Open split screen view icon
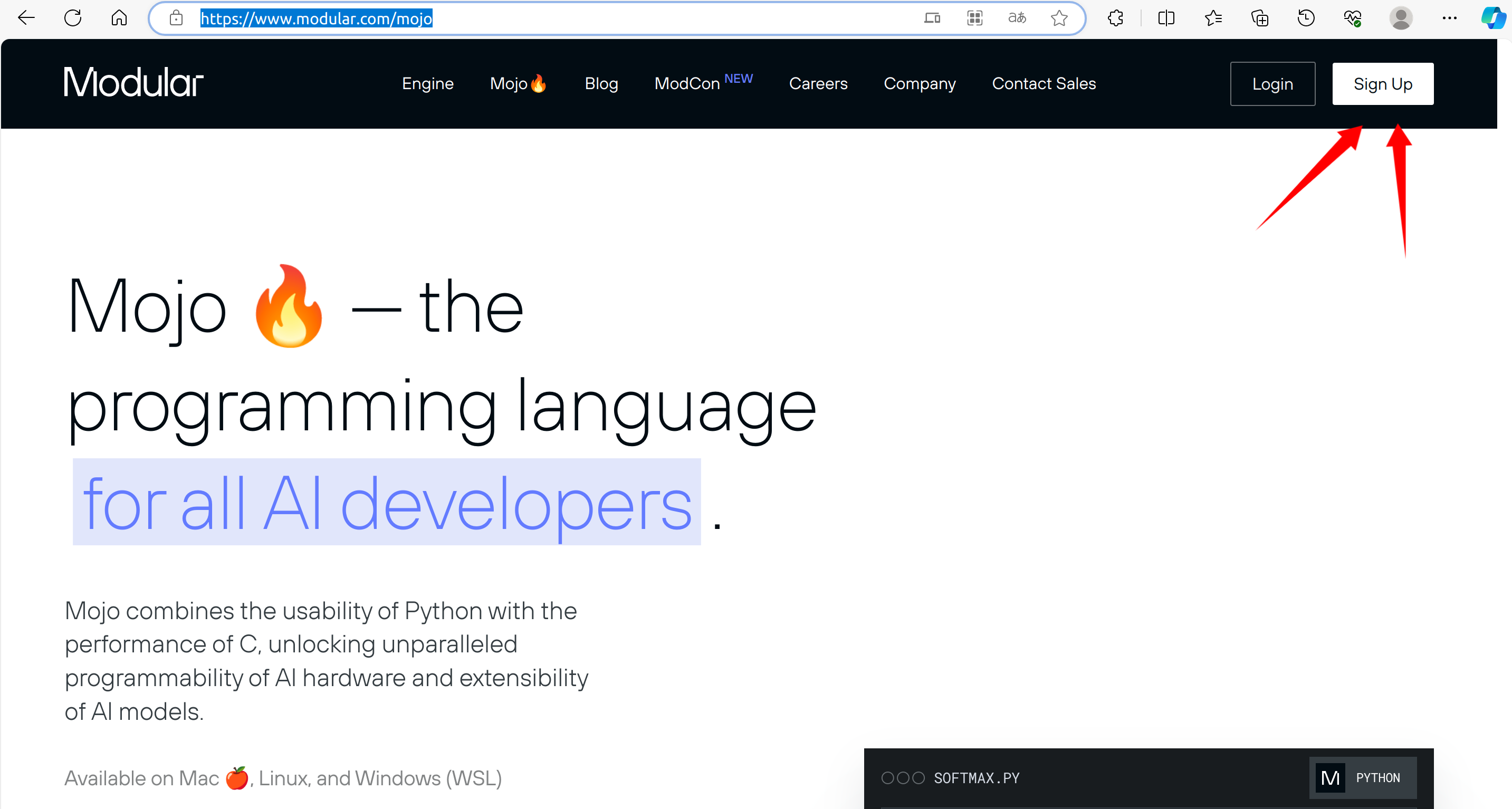 [x=1166, y=18]
